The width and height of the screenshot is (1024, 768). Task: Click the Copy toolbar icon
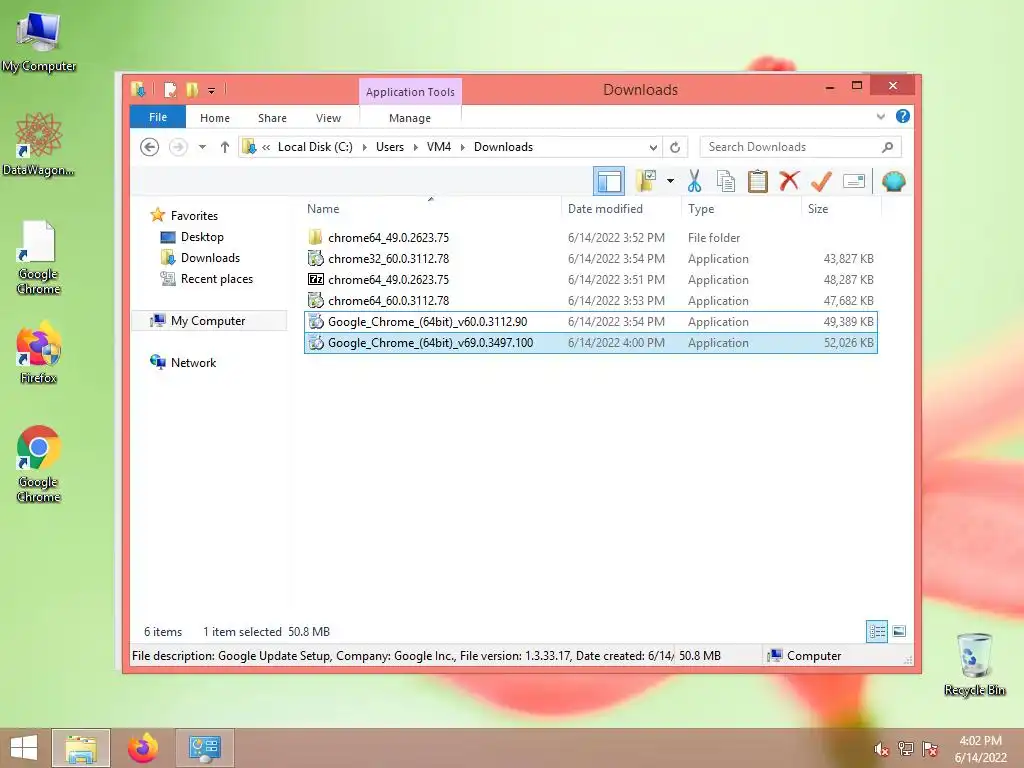click(726, 181)
